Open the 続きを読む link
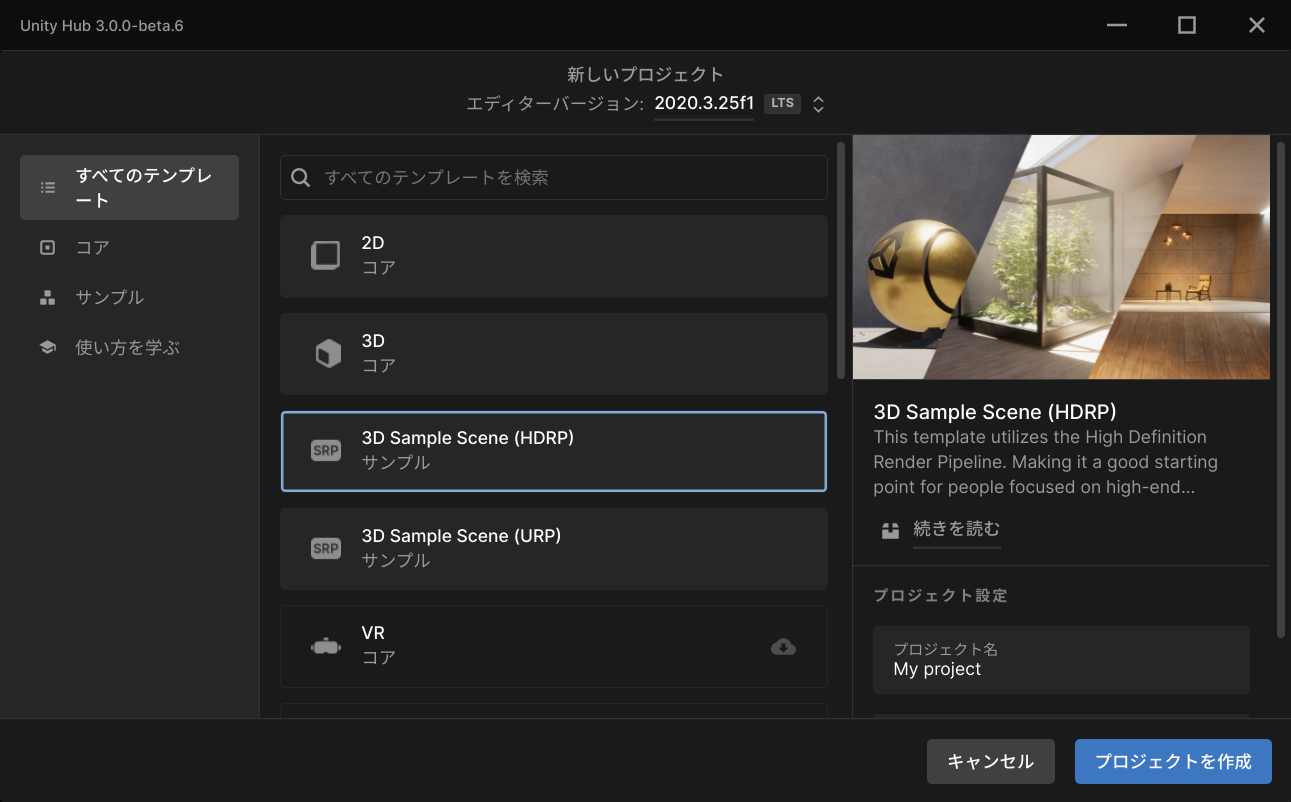The height and width of the screenshot is (802, 1291). click(956, 529)
